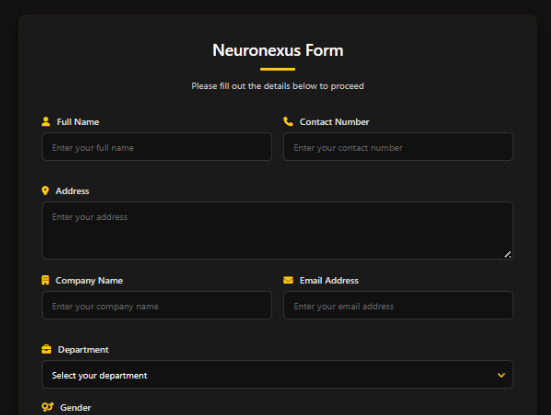Focus the Email Address input field
The height and width of the screenshot is (415, 551).
coord(398,305)
